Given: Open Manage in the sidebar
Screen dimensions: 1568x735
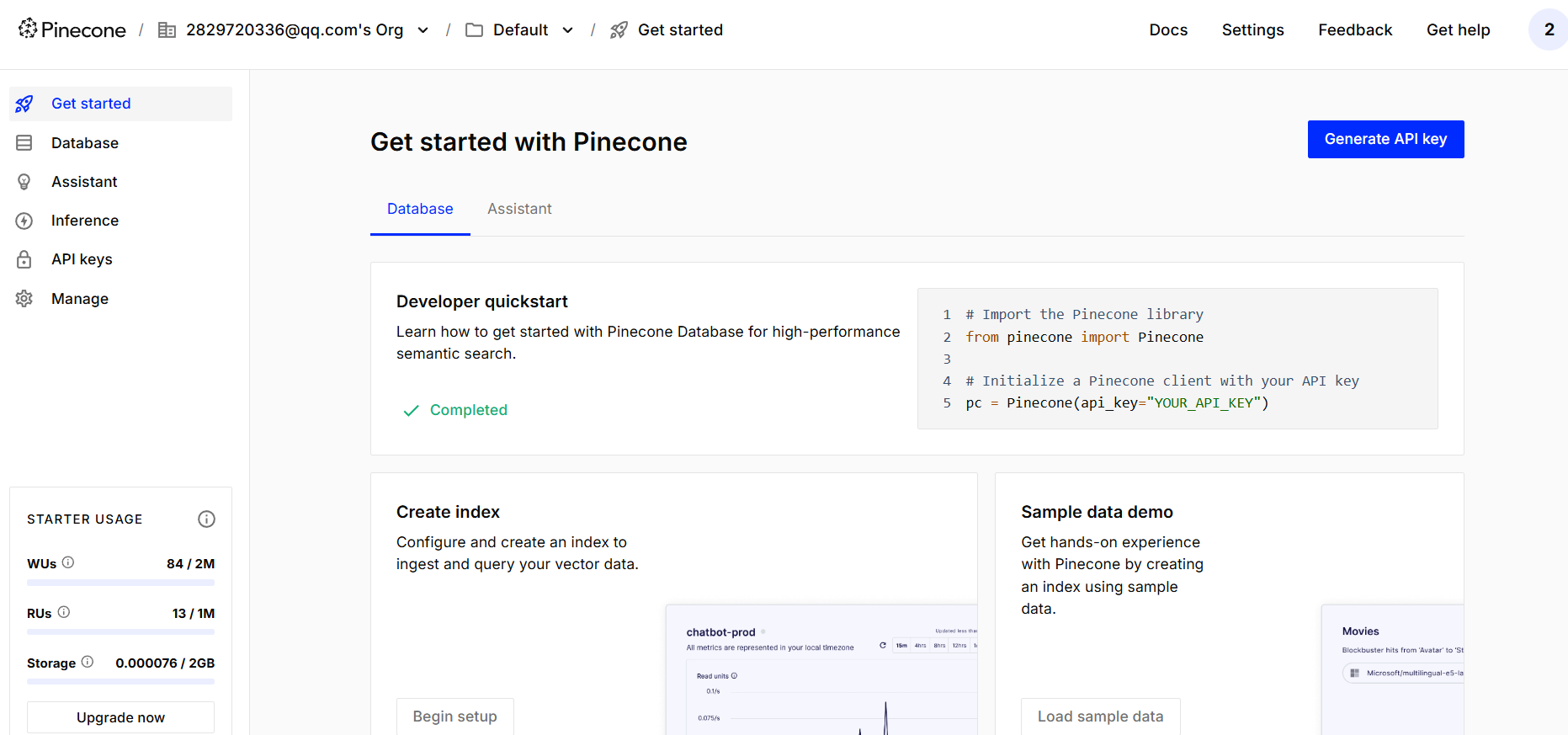Looking at the screenshot, I should point(120,299).
